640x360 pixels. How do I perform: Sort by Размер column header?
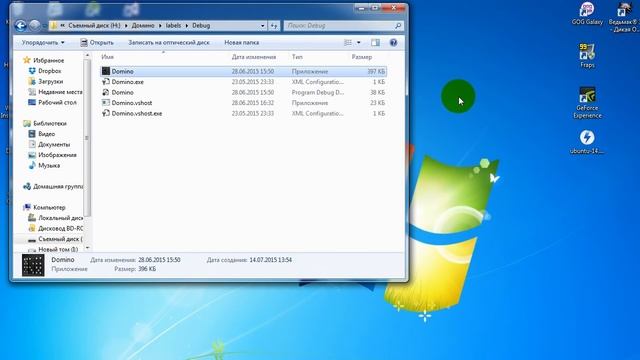pyautogui.click(x=362, y=57)
